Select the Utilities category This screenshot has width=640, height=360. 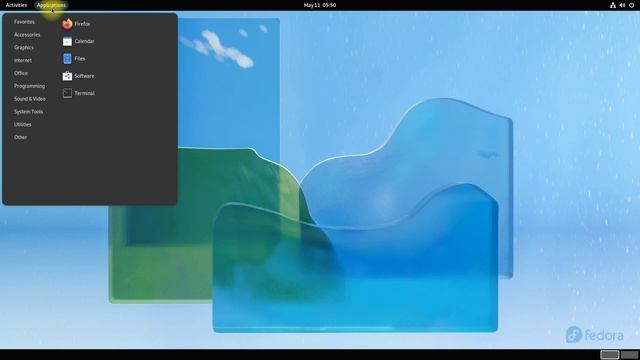[x=22, y=124]
